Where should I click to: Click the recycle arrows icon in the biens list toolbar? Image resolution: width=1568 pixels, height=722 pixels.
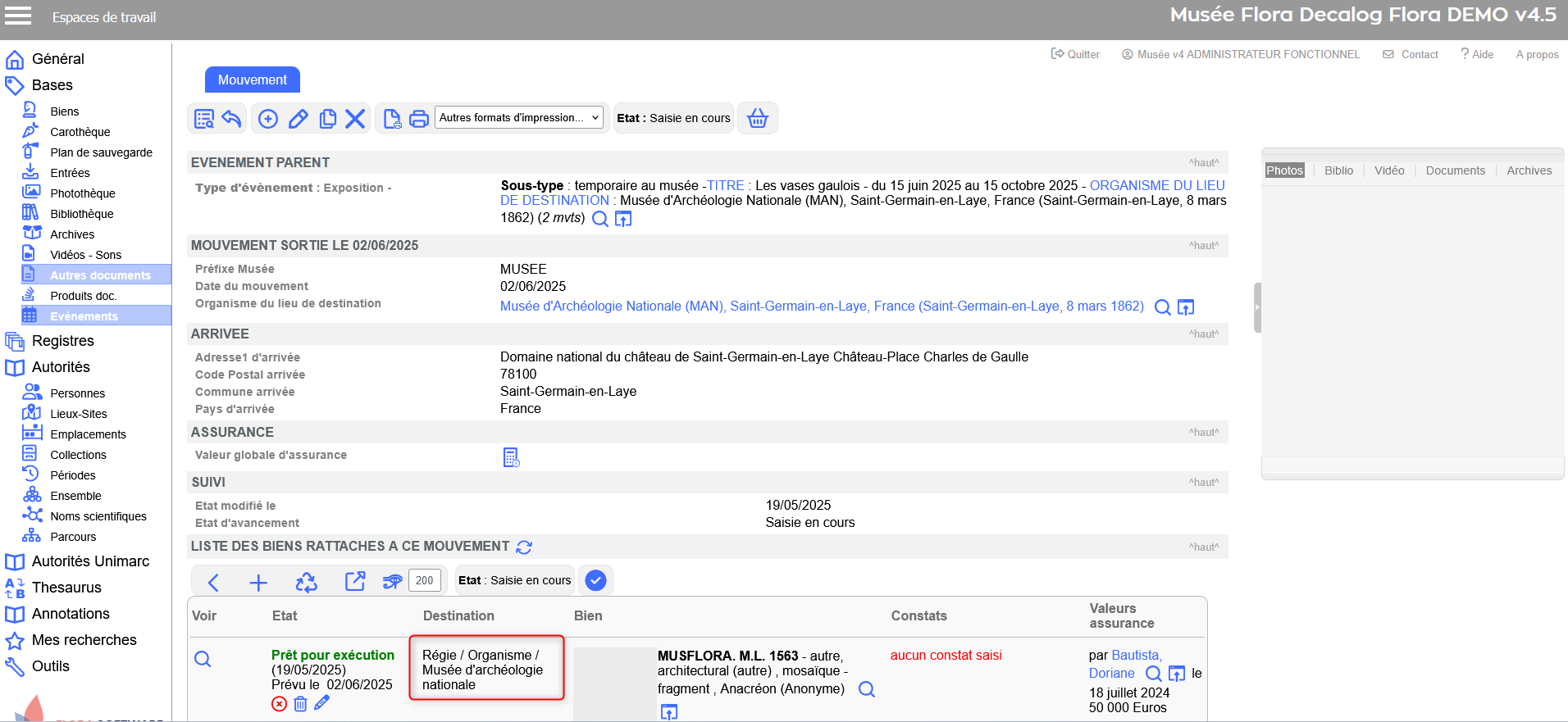coord(306,582)
